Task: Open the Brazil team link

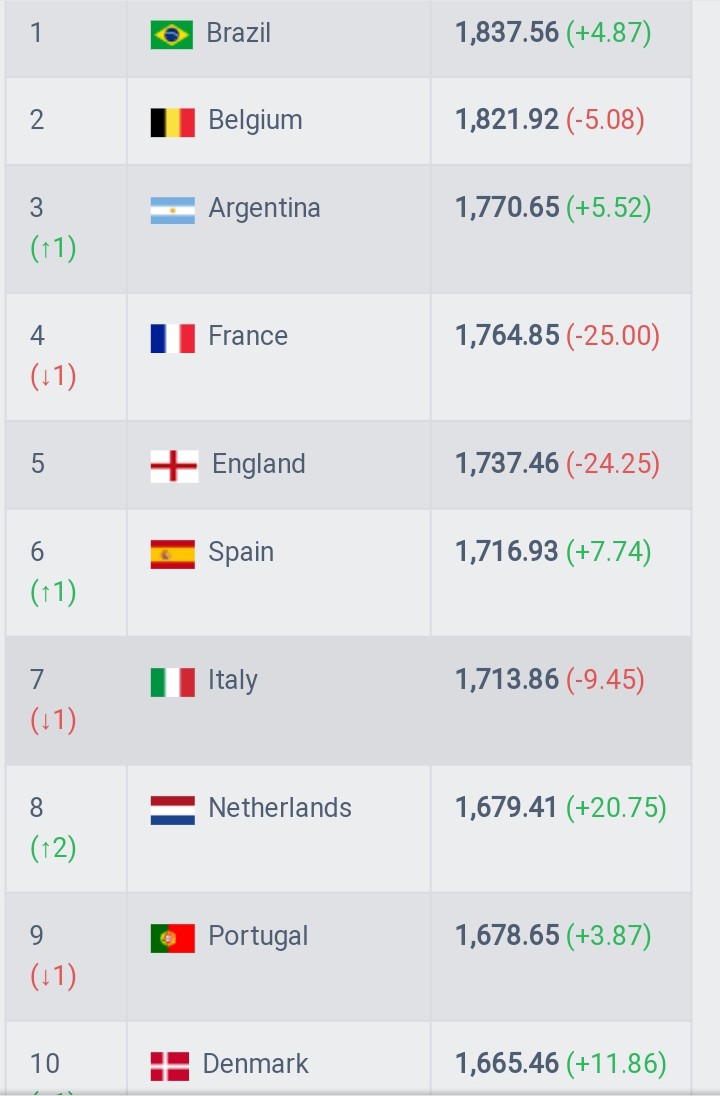Action: click(238, 33)
